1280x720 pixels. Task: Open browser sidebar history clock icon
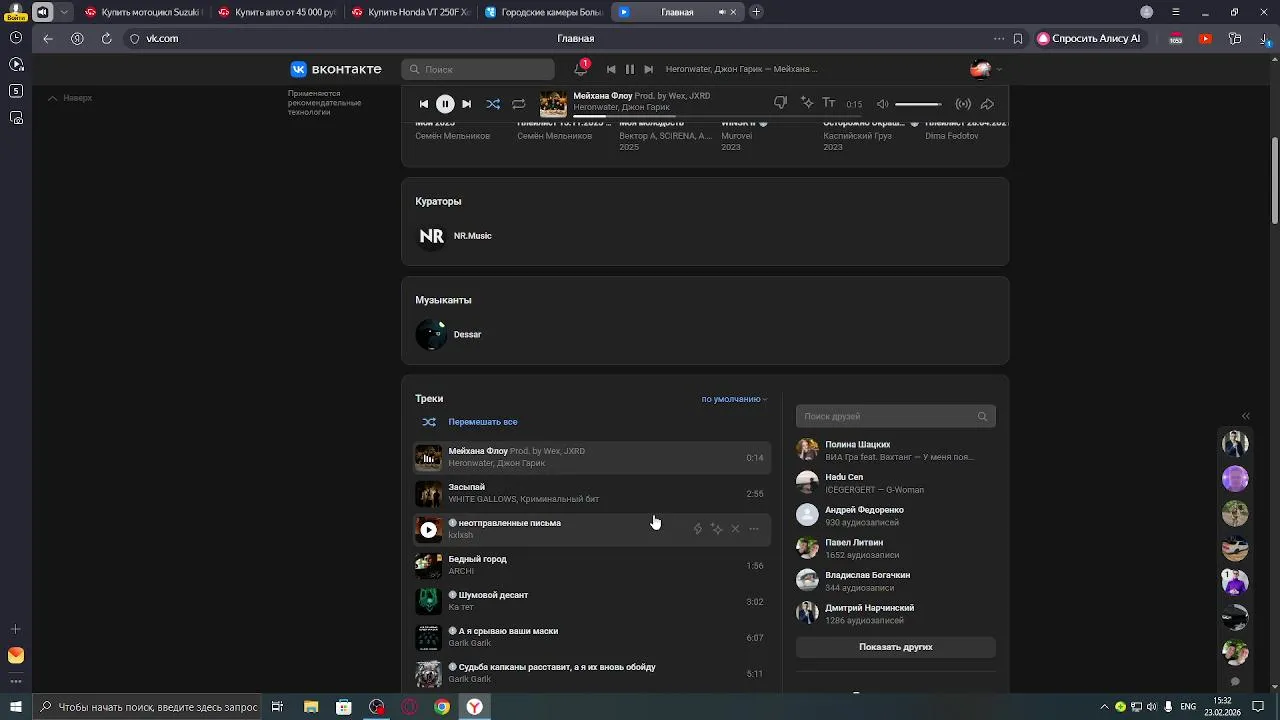[16, 37]
